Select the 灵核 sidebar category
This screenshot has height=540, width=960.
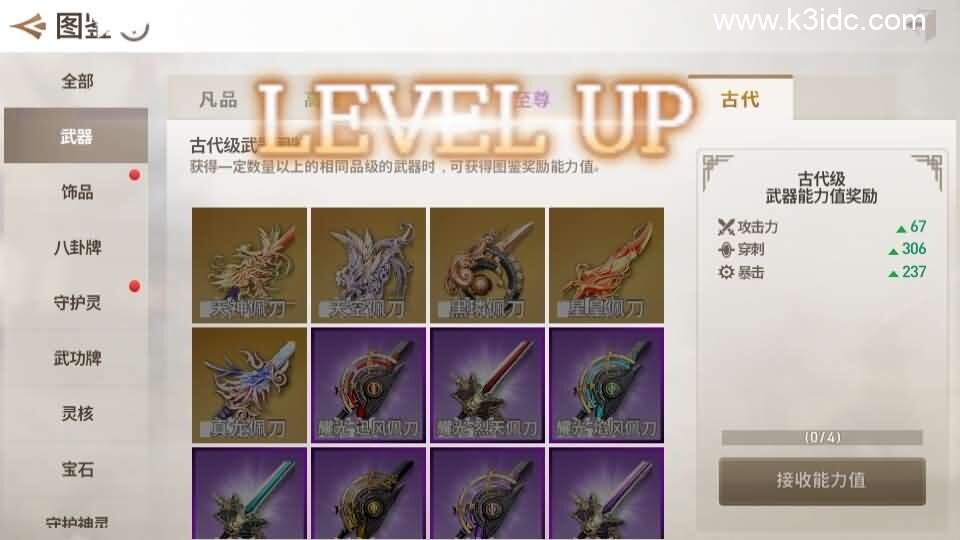tap(77, 414)
